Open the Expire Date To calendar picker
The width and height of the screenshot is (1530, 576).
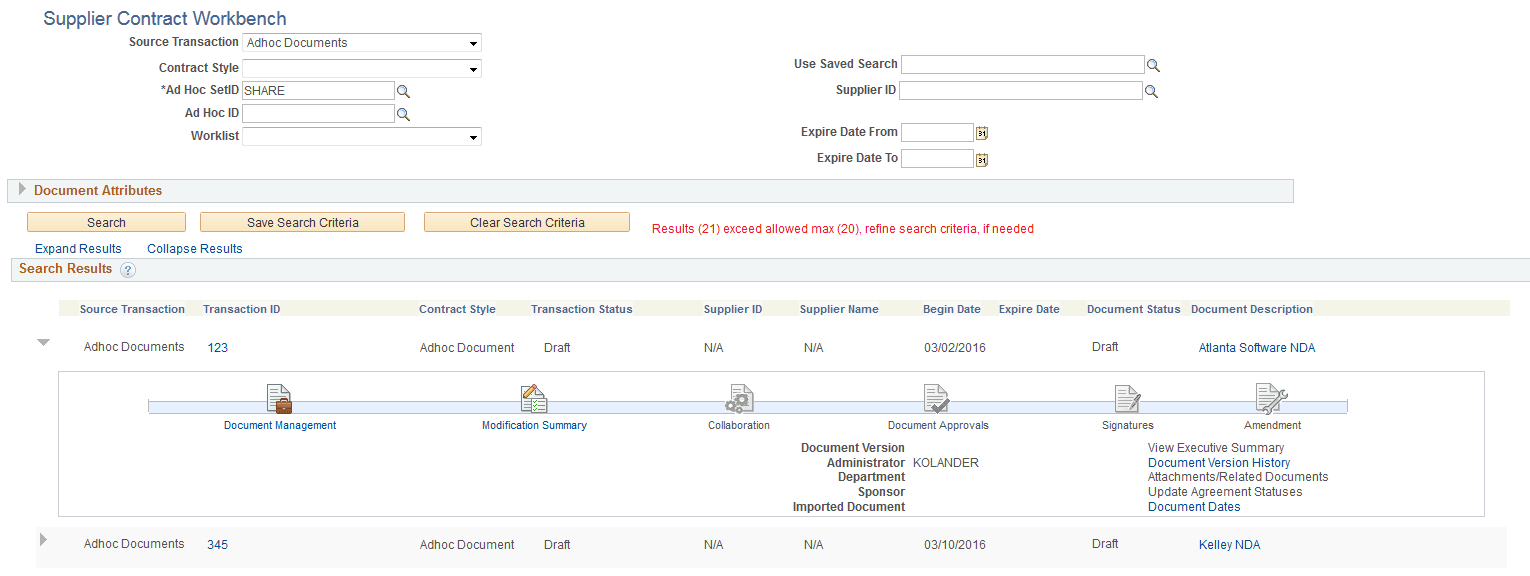981,158
